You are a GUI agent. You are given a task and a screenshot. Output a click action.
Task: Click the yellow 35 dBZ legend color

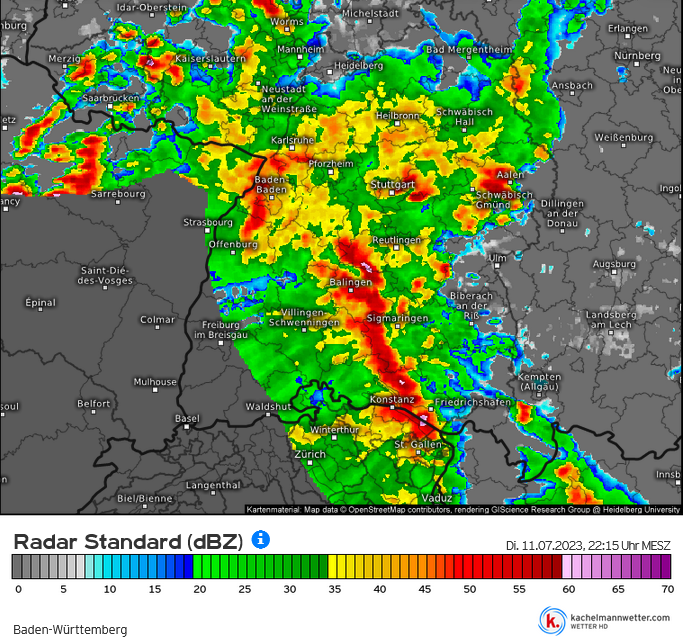pos(334,567)
